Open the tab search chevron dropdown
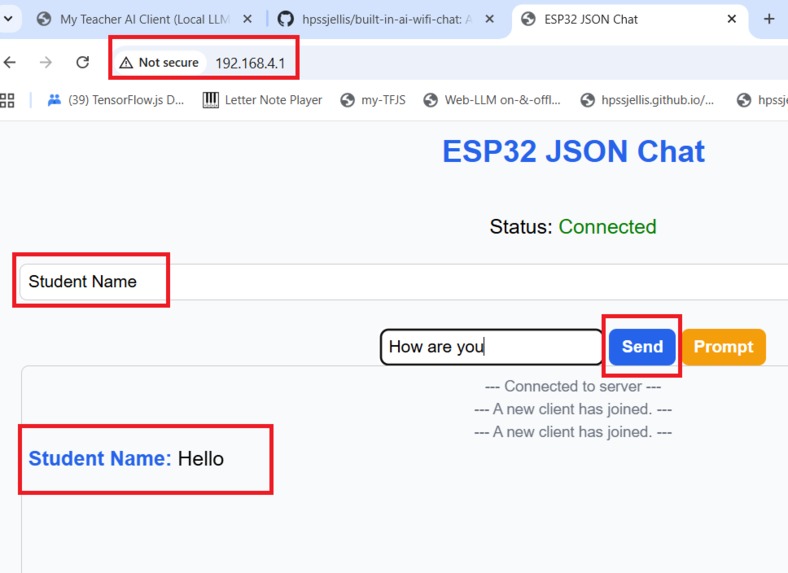The width and height of the screenshot is (788, 573). (x=8, y=19)
